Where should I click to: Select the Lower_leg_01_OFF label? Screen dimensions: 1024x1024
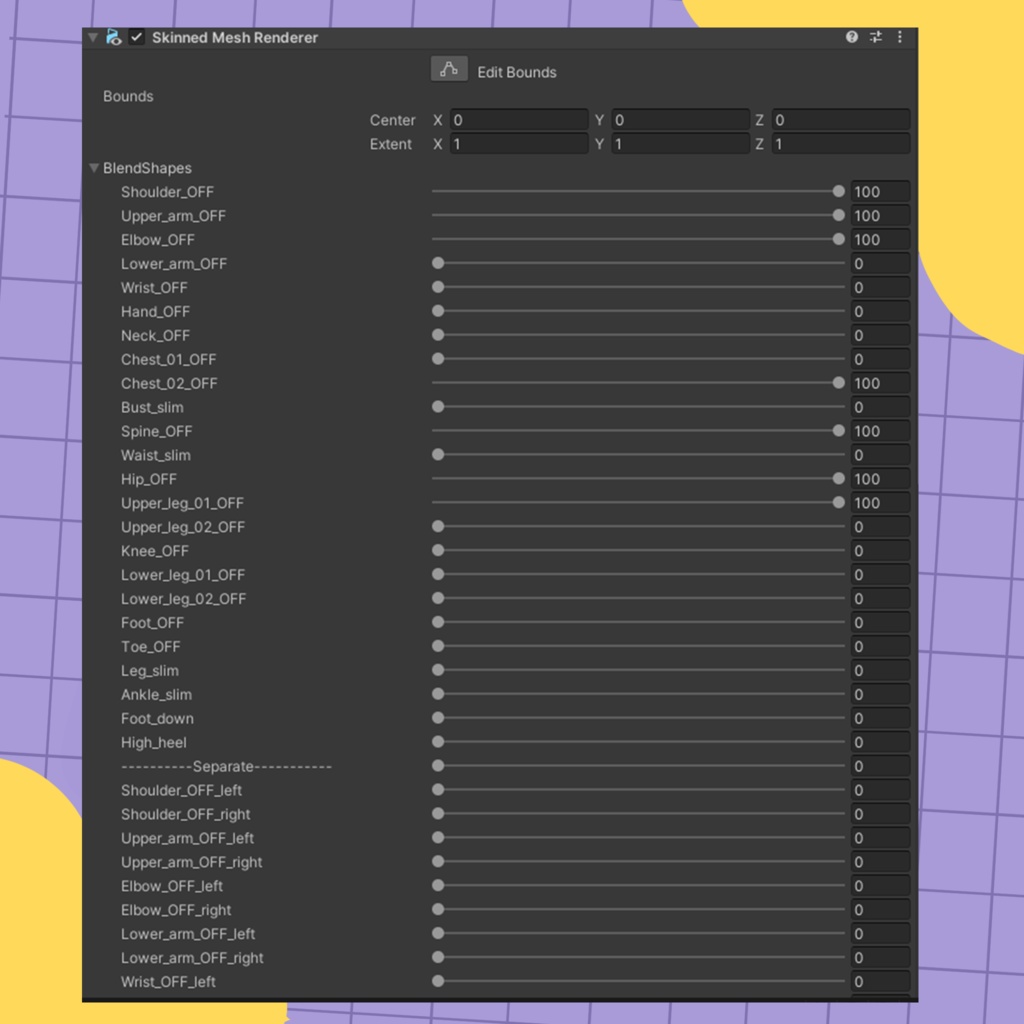click(x=183, y=575)
